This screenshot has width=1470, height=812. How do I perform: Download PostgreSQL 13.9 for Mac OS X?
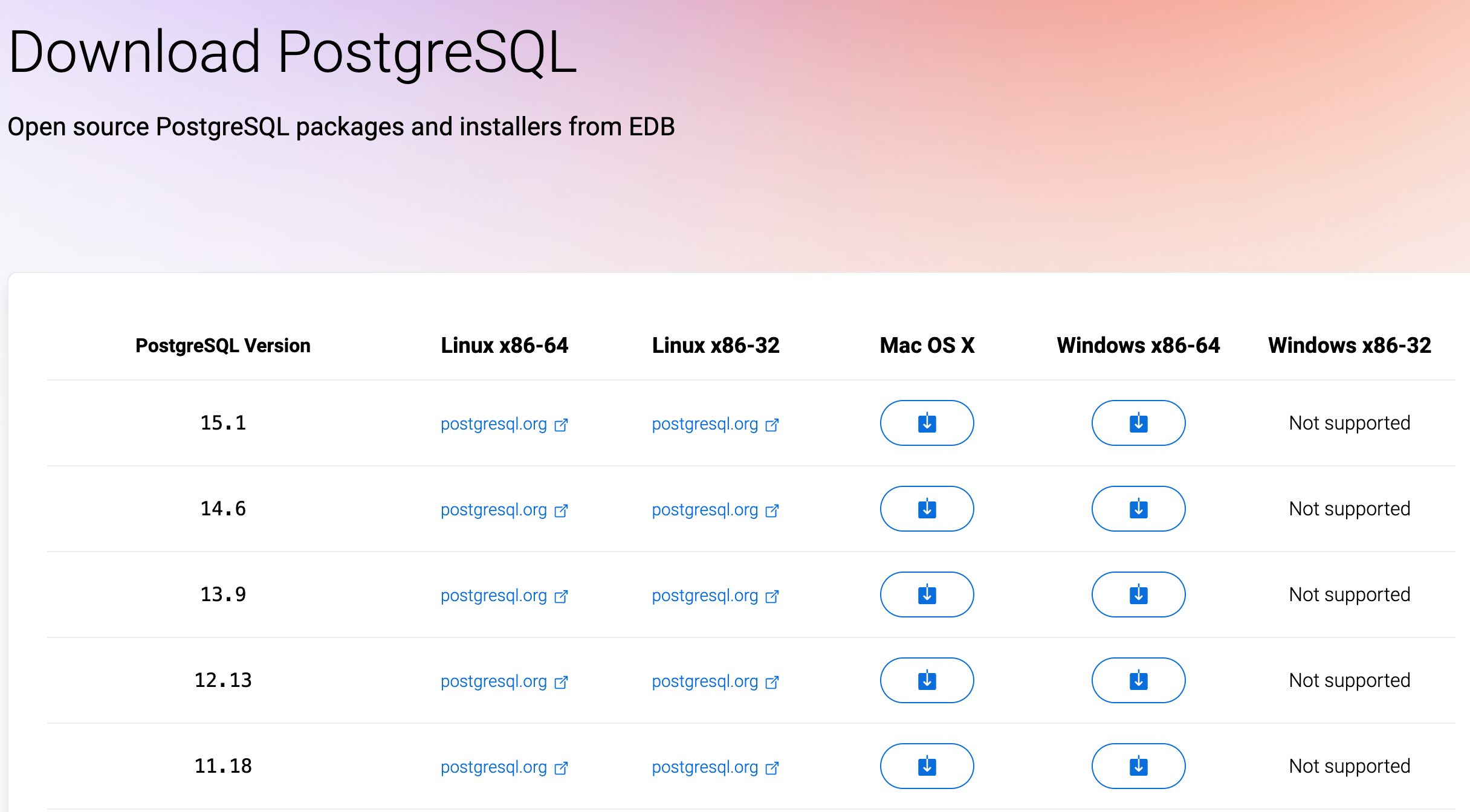(927, 594)
